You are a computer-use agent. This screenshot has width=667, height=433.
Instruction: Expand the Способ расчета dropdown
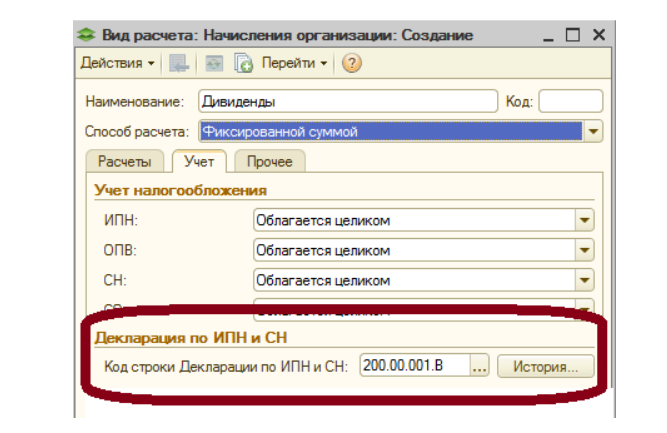593,131
